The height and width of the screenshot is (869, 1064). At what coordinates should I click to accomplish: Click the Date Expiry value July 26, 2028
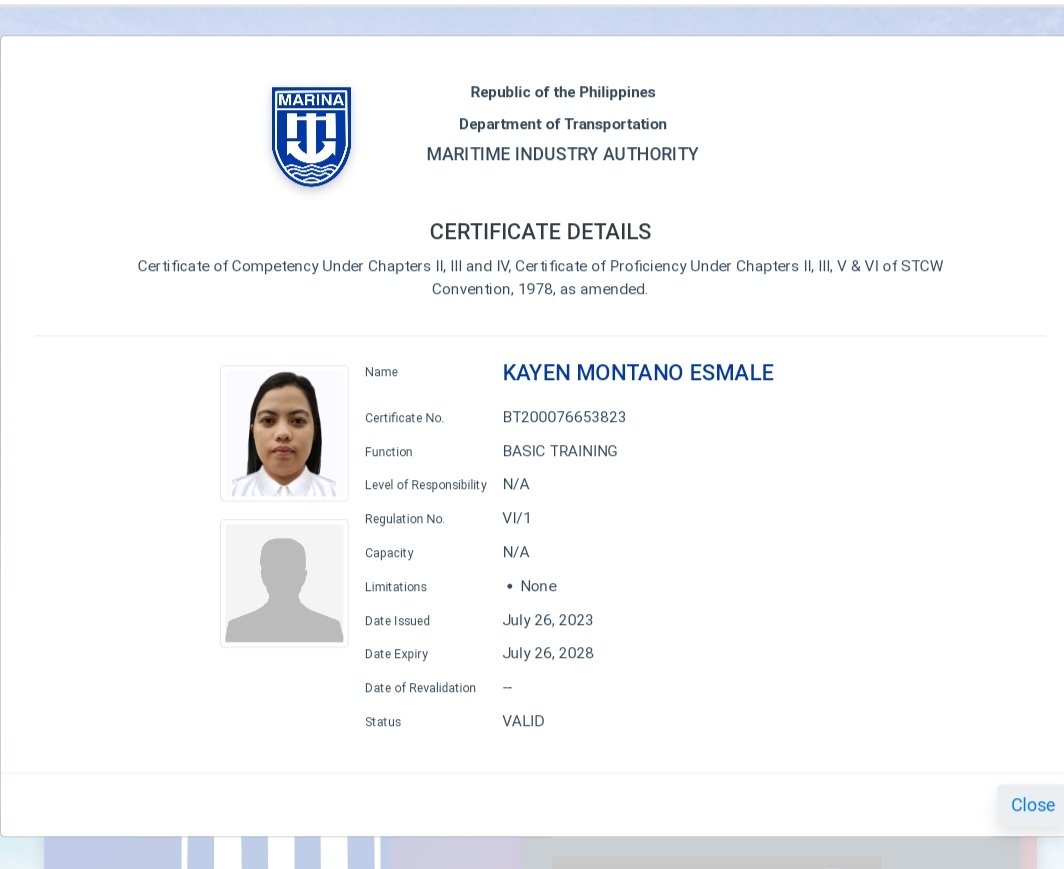[547, 653]
